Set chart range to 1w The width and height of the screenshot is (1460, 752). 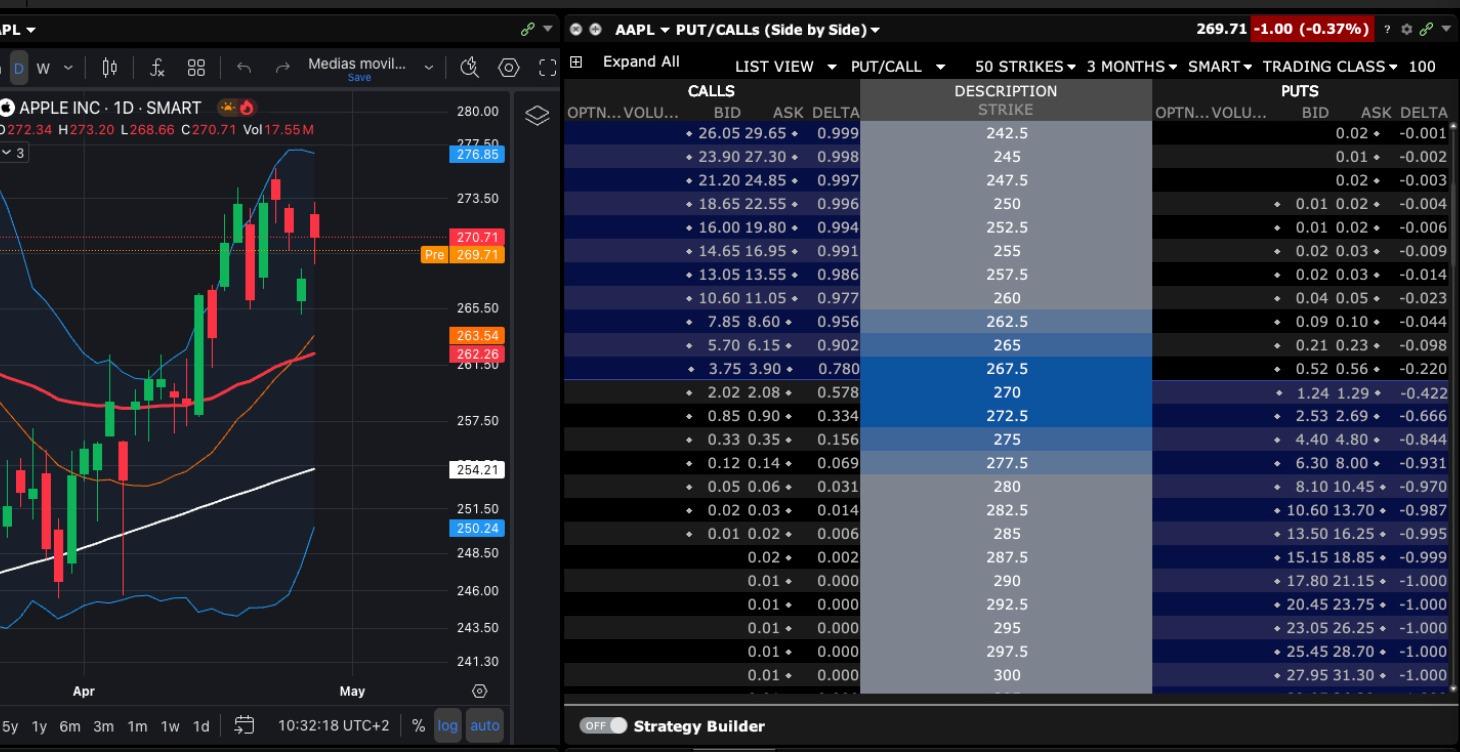170,726
